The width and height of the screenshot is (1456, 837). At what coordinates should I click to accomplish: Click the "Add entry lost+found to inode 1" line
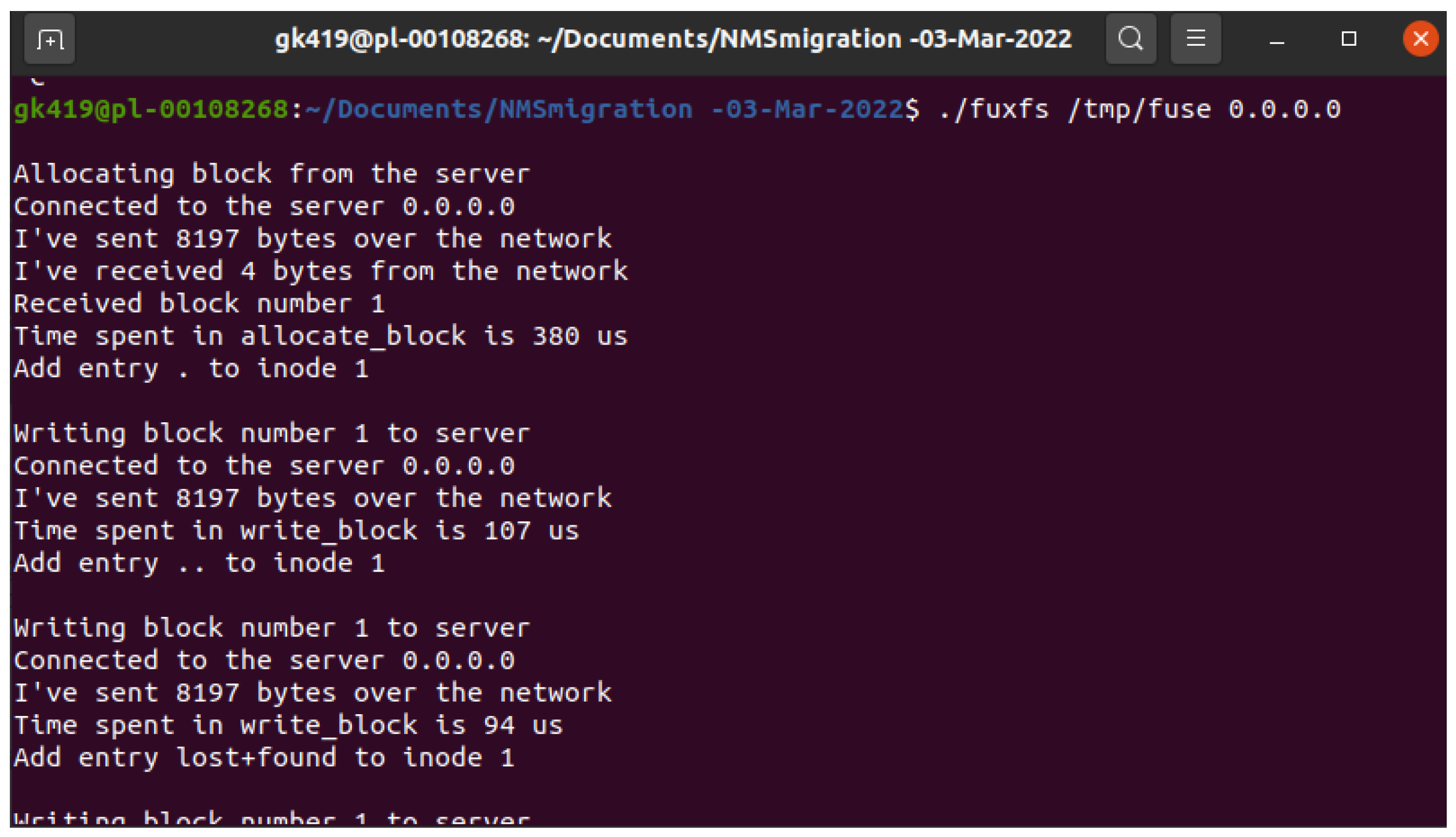[264, 758]
